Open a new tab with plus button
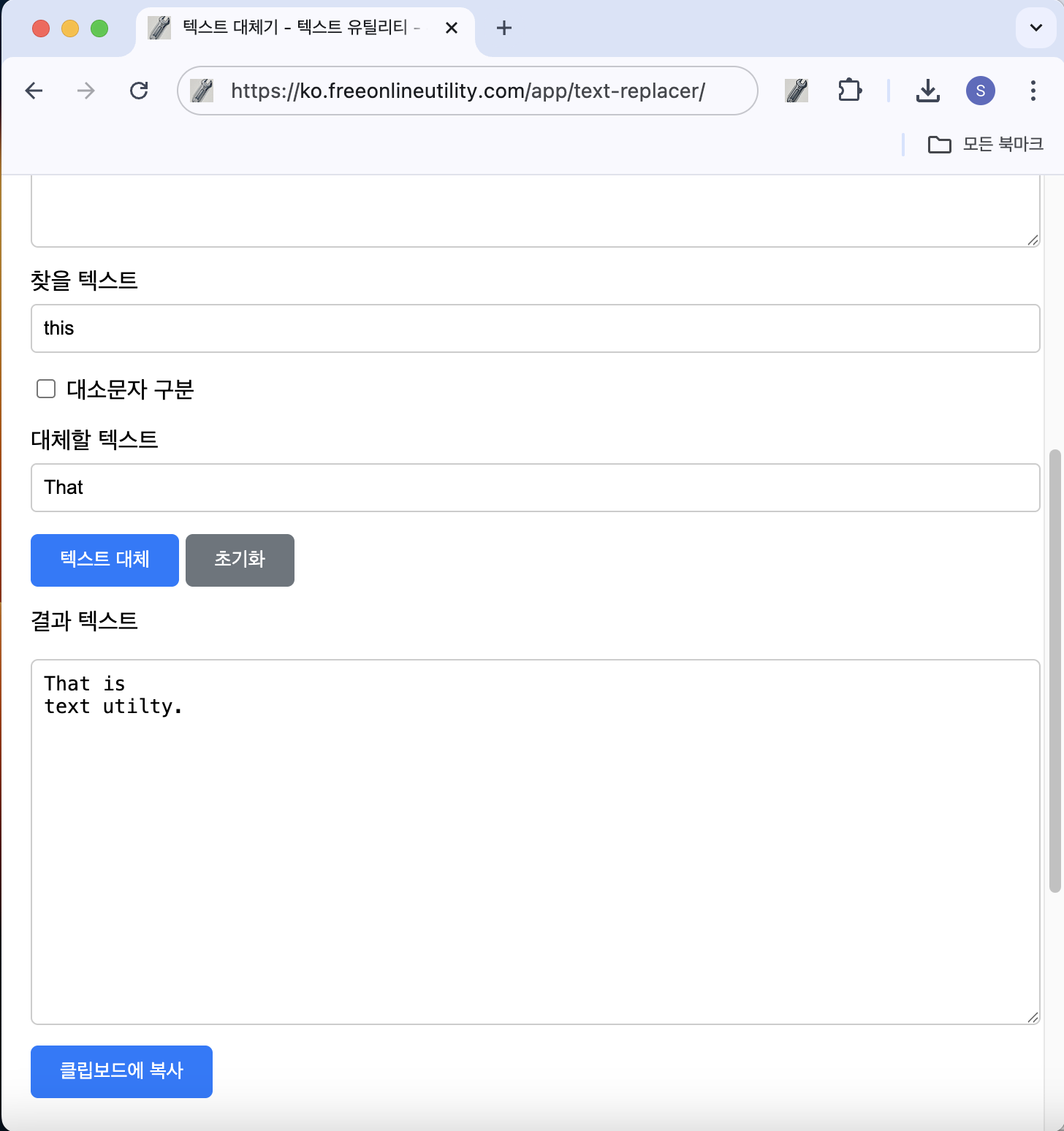This screenshot has height=1131, width=1064. (503, 28)
